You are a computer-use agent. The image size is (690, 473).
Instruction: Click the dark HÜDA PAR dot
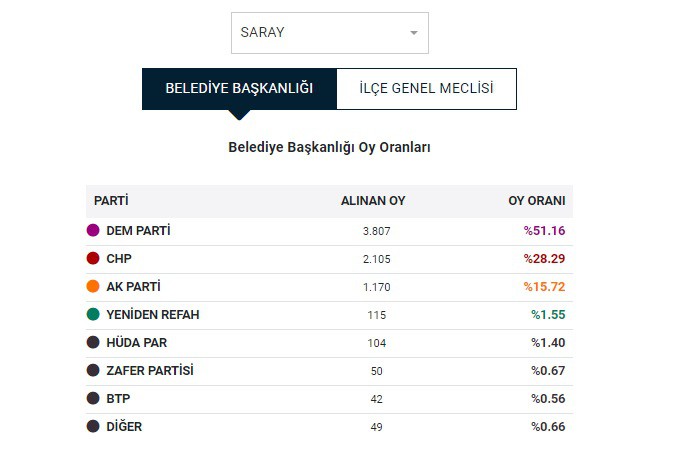[x=93, y=342]
